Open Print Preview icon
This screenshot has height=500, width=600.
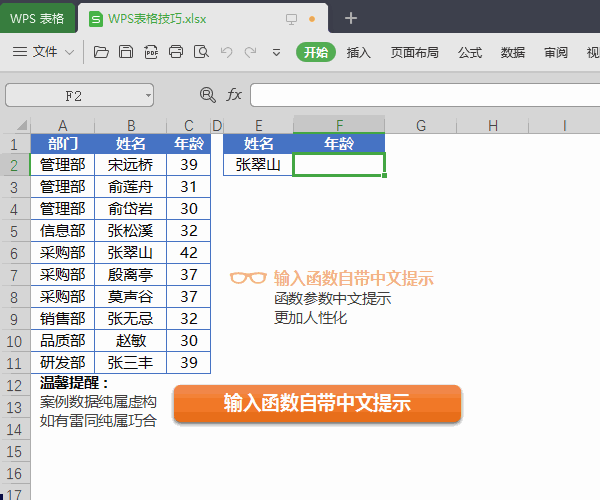[201, 52]
